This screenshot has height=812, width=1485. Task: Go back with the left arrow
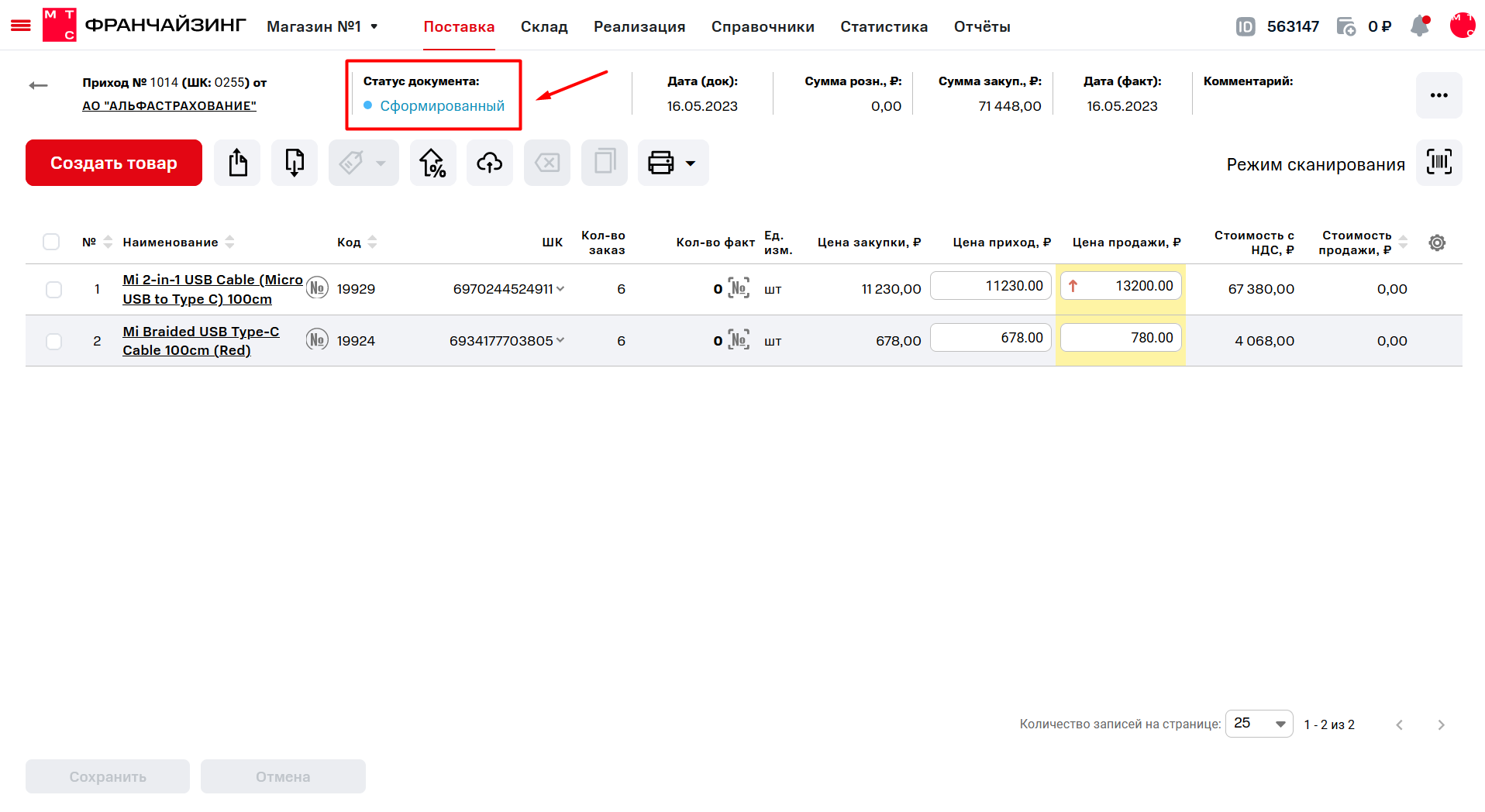pos(38,85)
